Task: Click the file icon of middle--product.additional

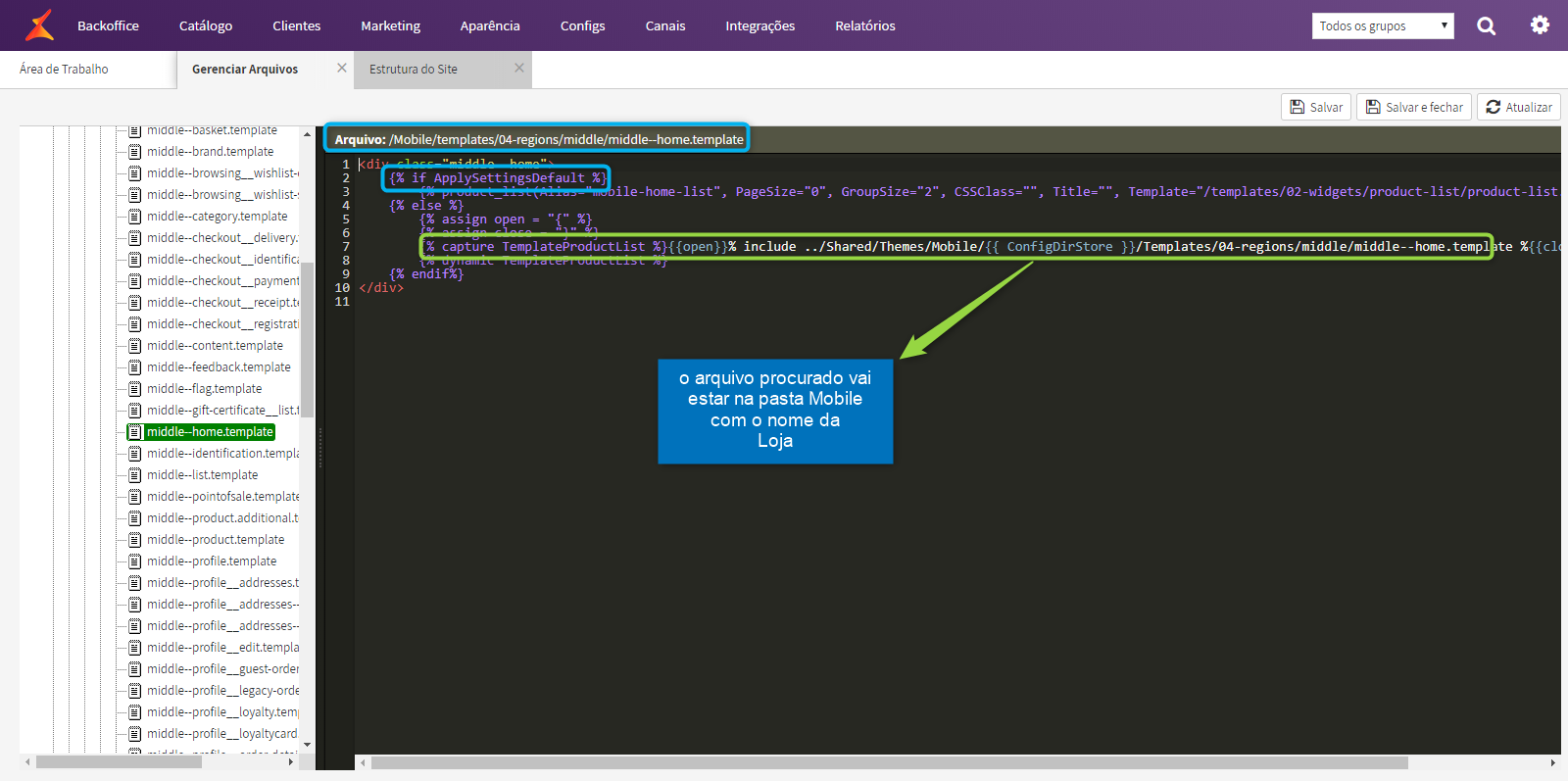Action: point(135,518)
